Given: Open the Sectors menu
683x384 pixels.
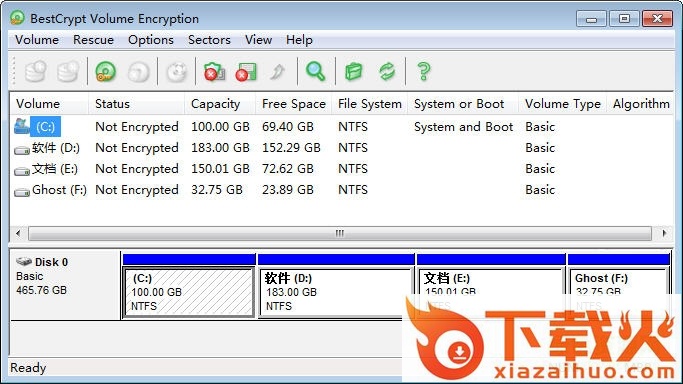Looking at the screenshot, I should click(x=209, y=40).
